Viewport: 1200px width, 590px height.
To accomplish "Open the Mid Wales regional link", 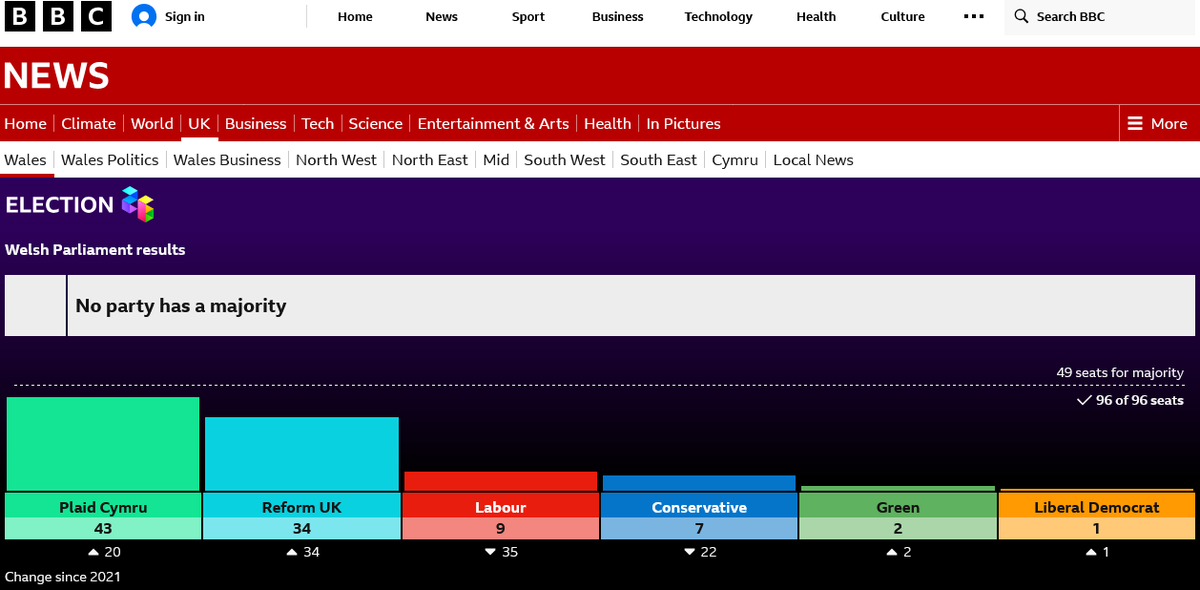I will click(496, 160).
